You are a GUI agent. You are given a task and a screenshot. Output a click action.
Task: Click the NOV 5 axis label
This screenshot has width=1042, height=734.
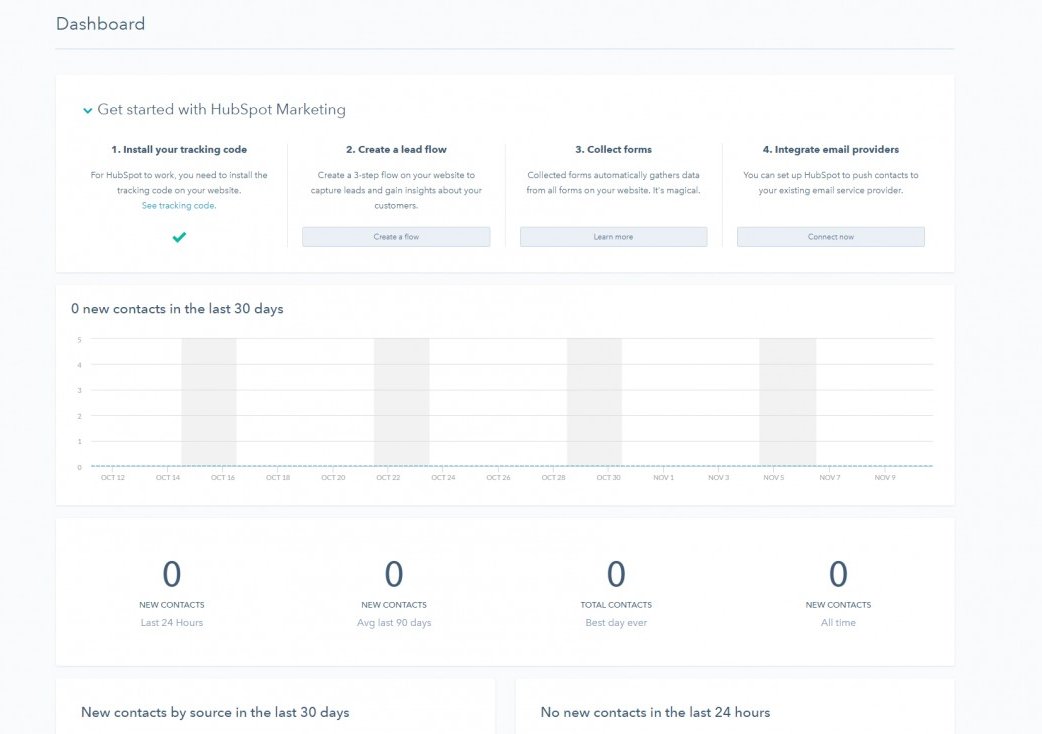pyautogui.click(x=774, y=478)
